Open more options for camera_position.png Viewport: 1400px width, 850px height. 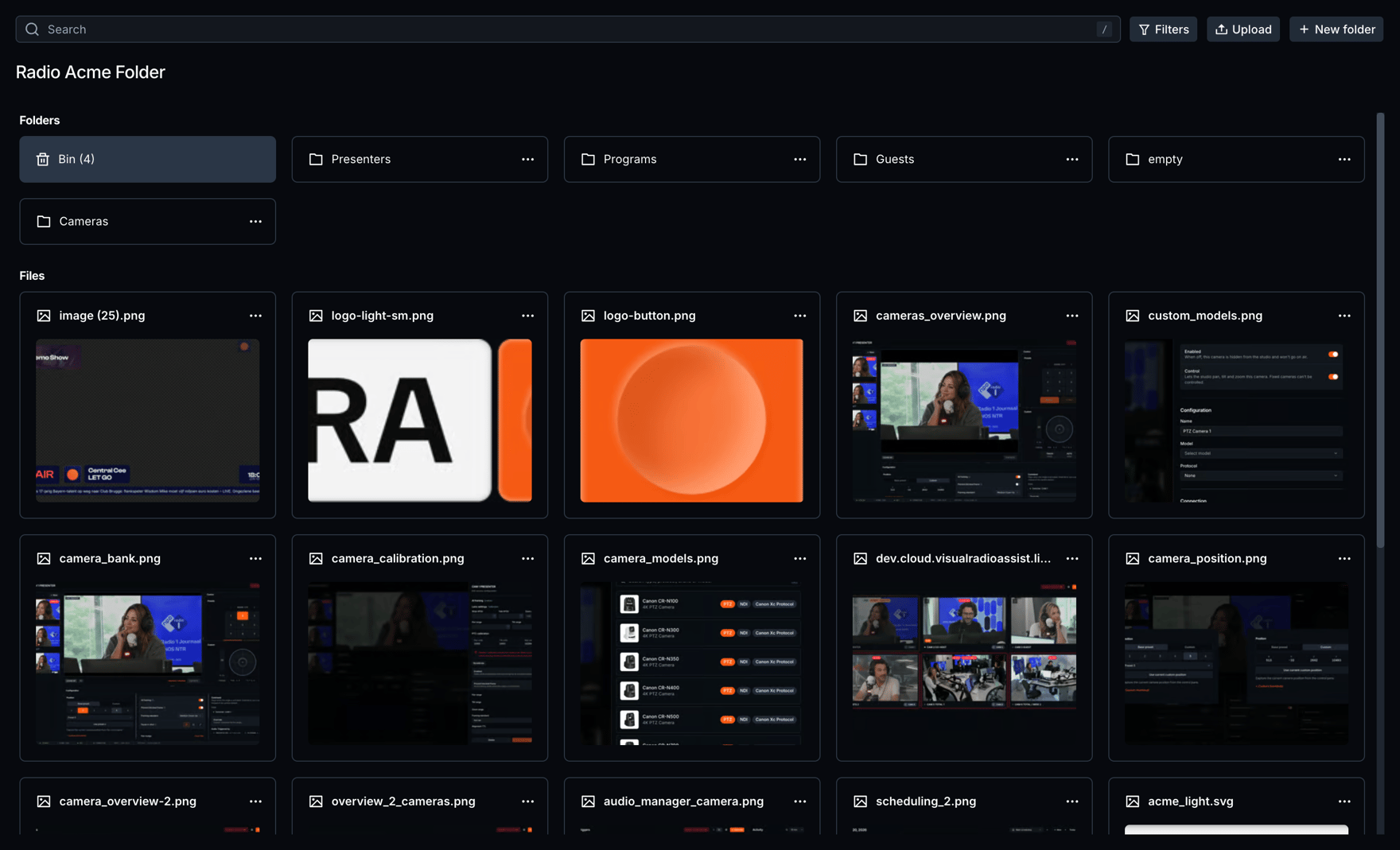[1344, 558]
